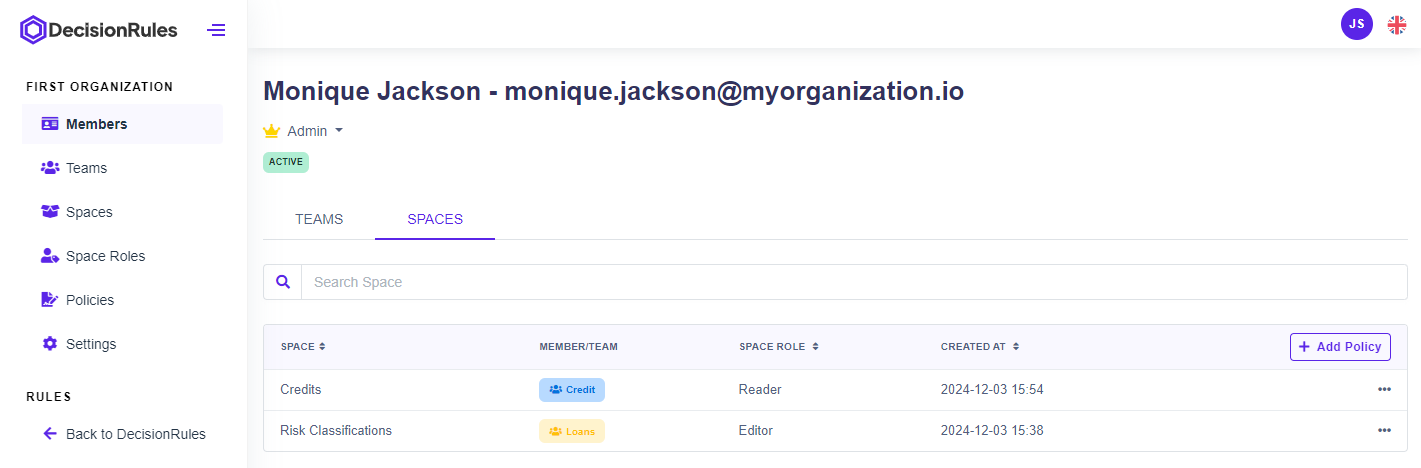This screenshot has height=468, width=1421.
Task: Click the gold crown Admin icon
Action: (x=271, y=131)
